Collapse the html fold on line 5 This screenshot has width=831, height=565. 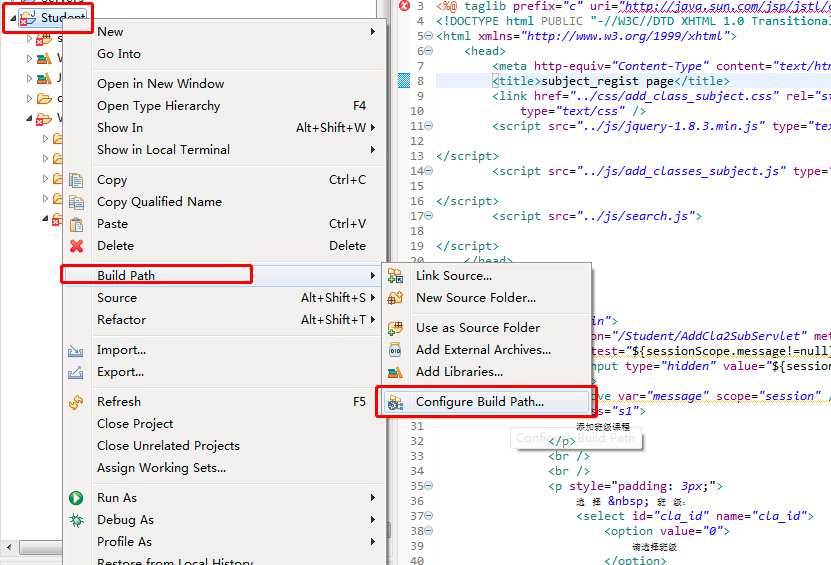[428, 36]
